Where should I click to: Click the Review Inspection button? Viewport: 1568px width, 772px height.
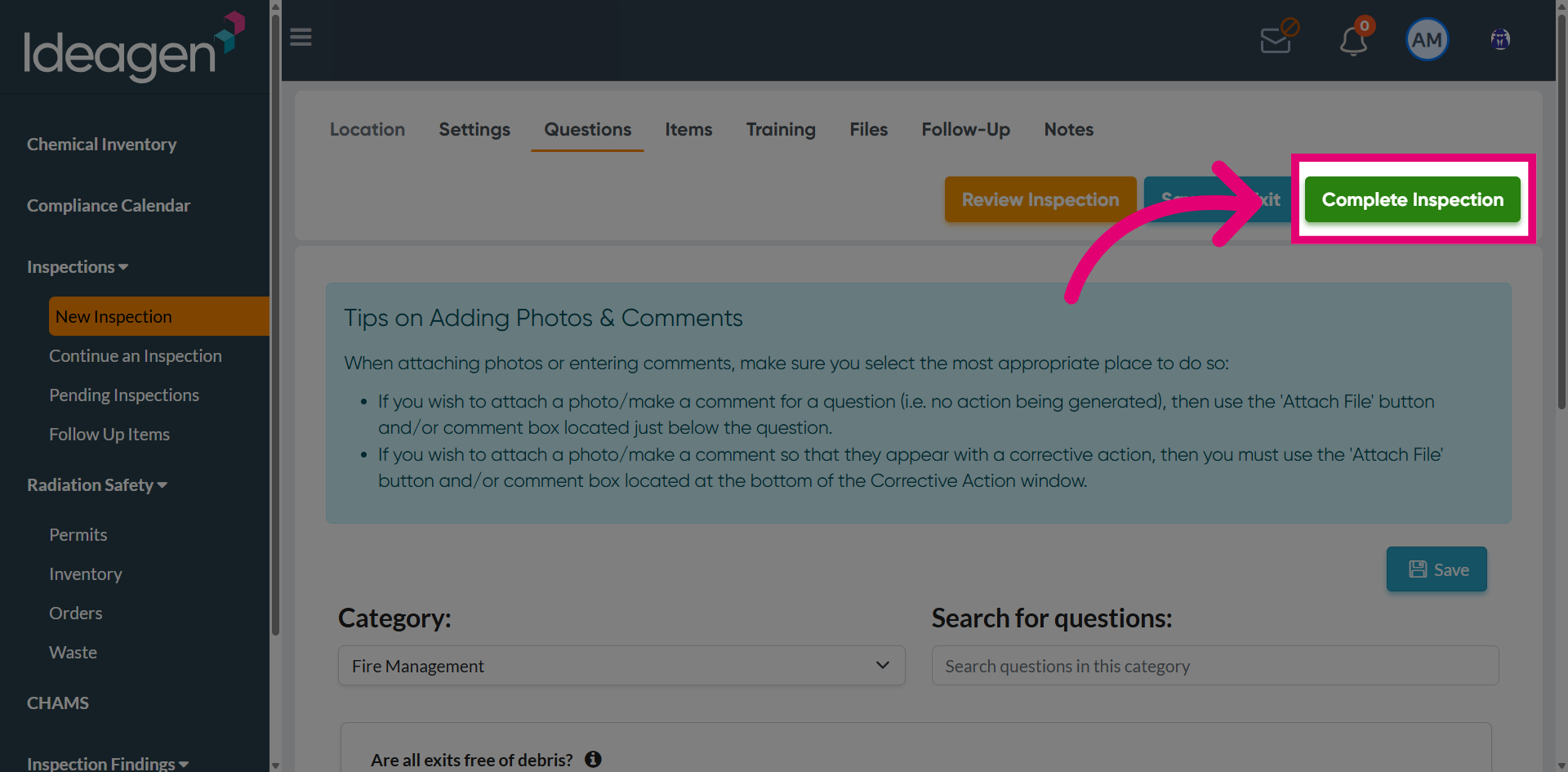tap(1040, 199)
